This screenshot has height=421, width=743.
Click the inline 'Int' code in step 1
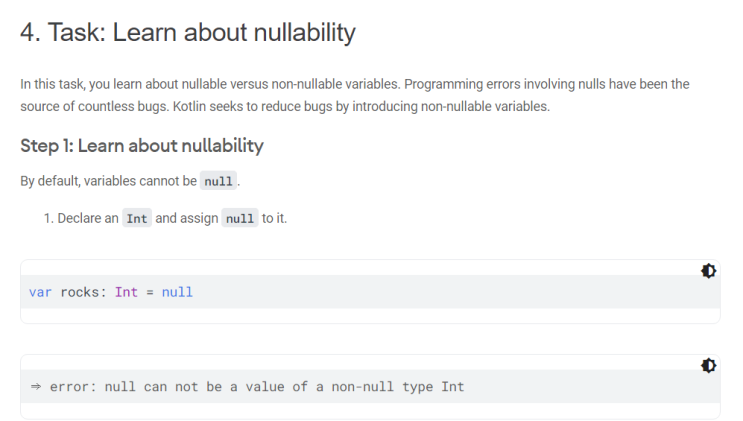click(137, 218)
